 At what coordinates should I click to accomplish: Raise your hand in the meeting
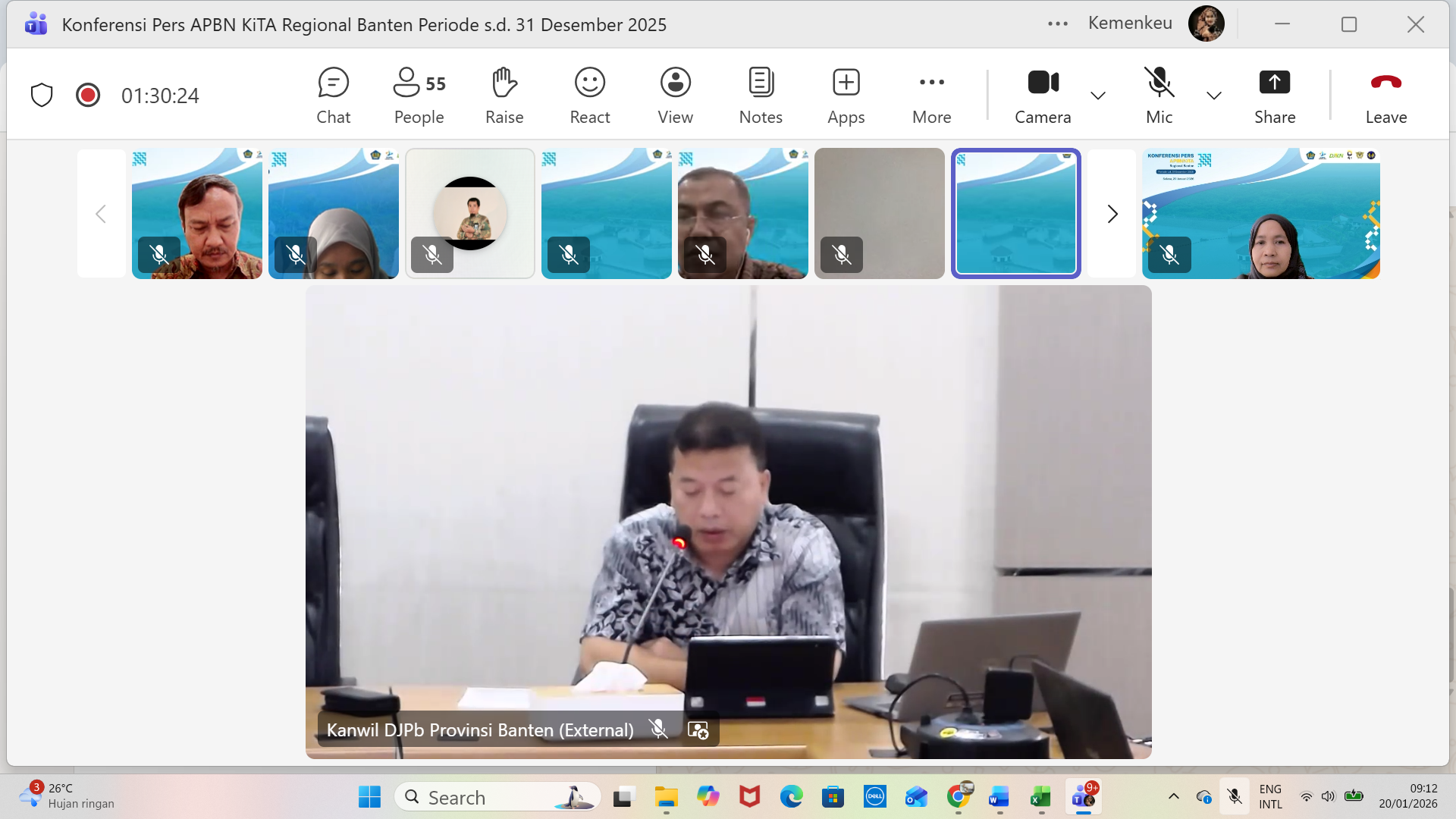(504, 96)
